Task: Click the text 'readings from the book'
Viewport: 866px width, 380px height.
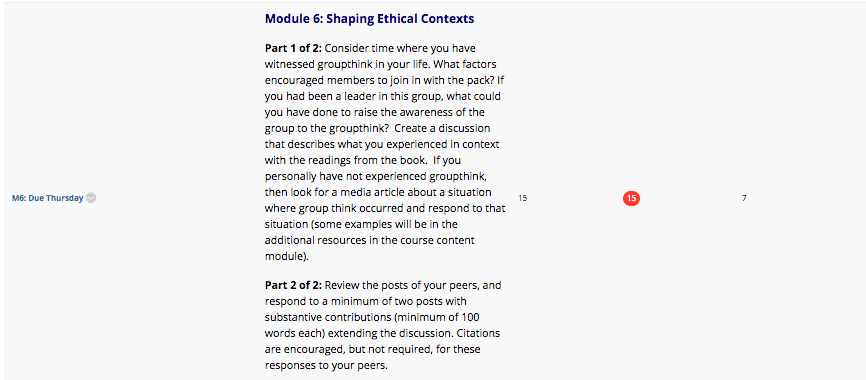Action: point(358,161)
